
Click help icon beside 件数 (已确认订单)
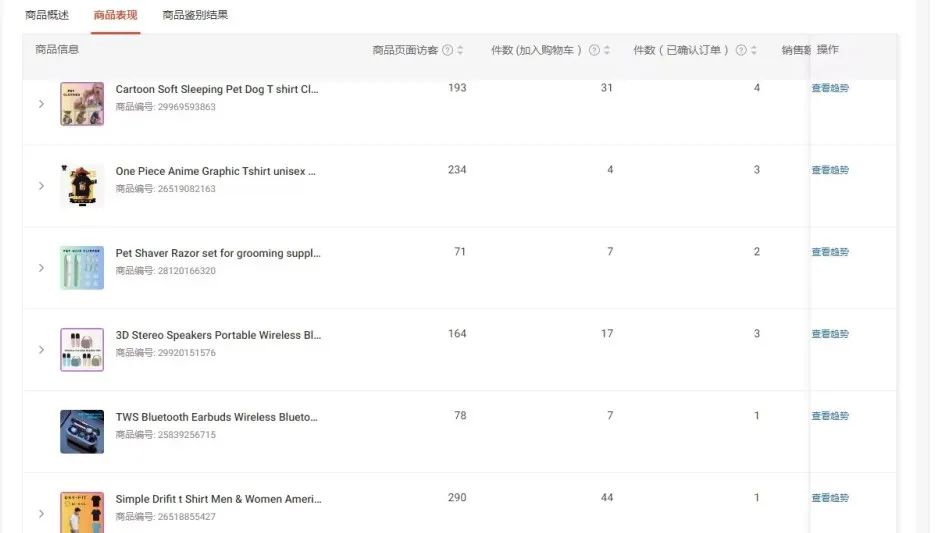[741, 50]
